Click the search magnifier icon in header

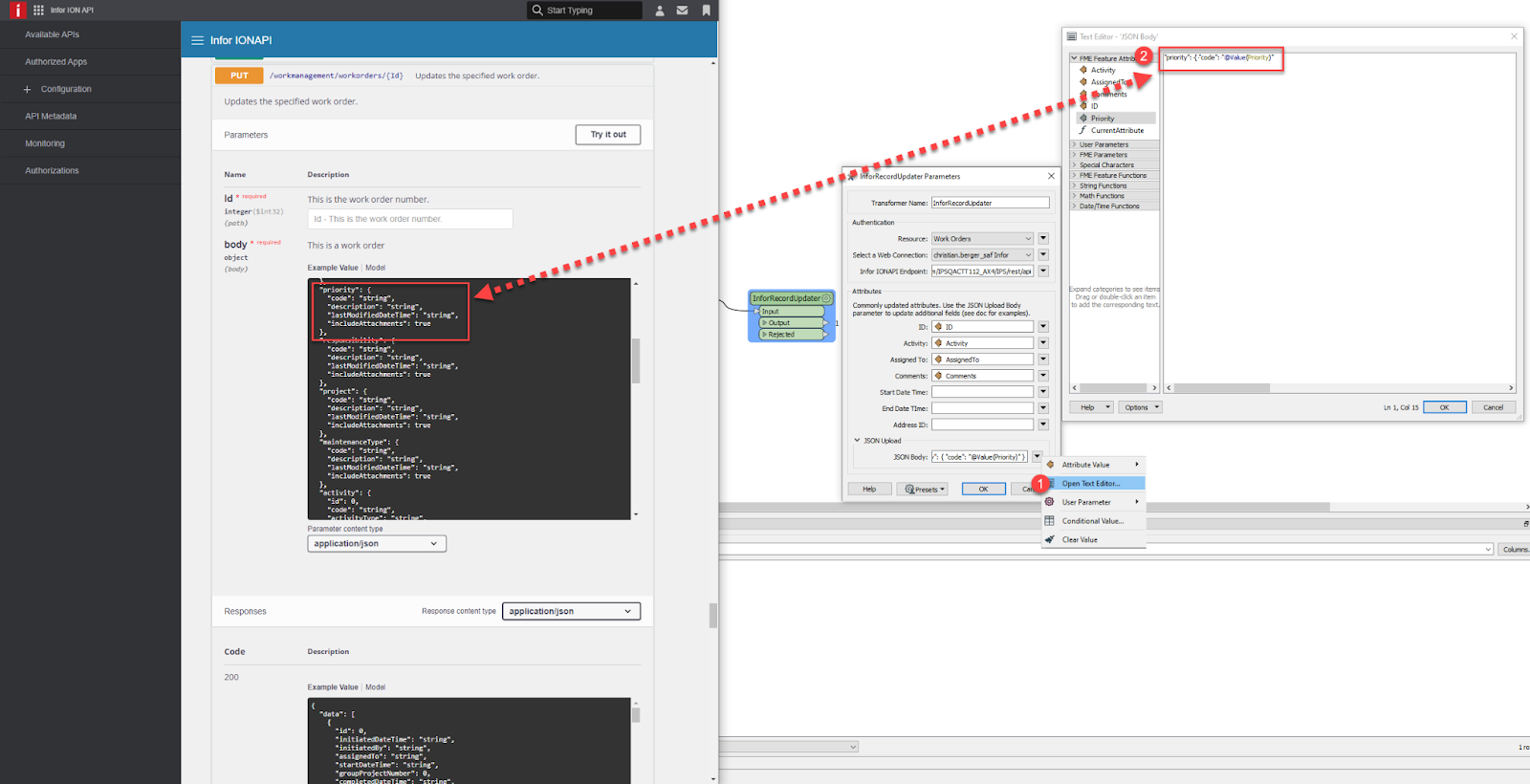click(x=537, y=10)
